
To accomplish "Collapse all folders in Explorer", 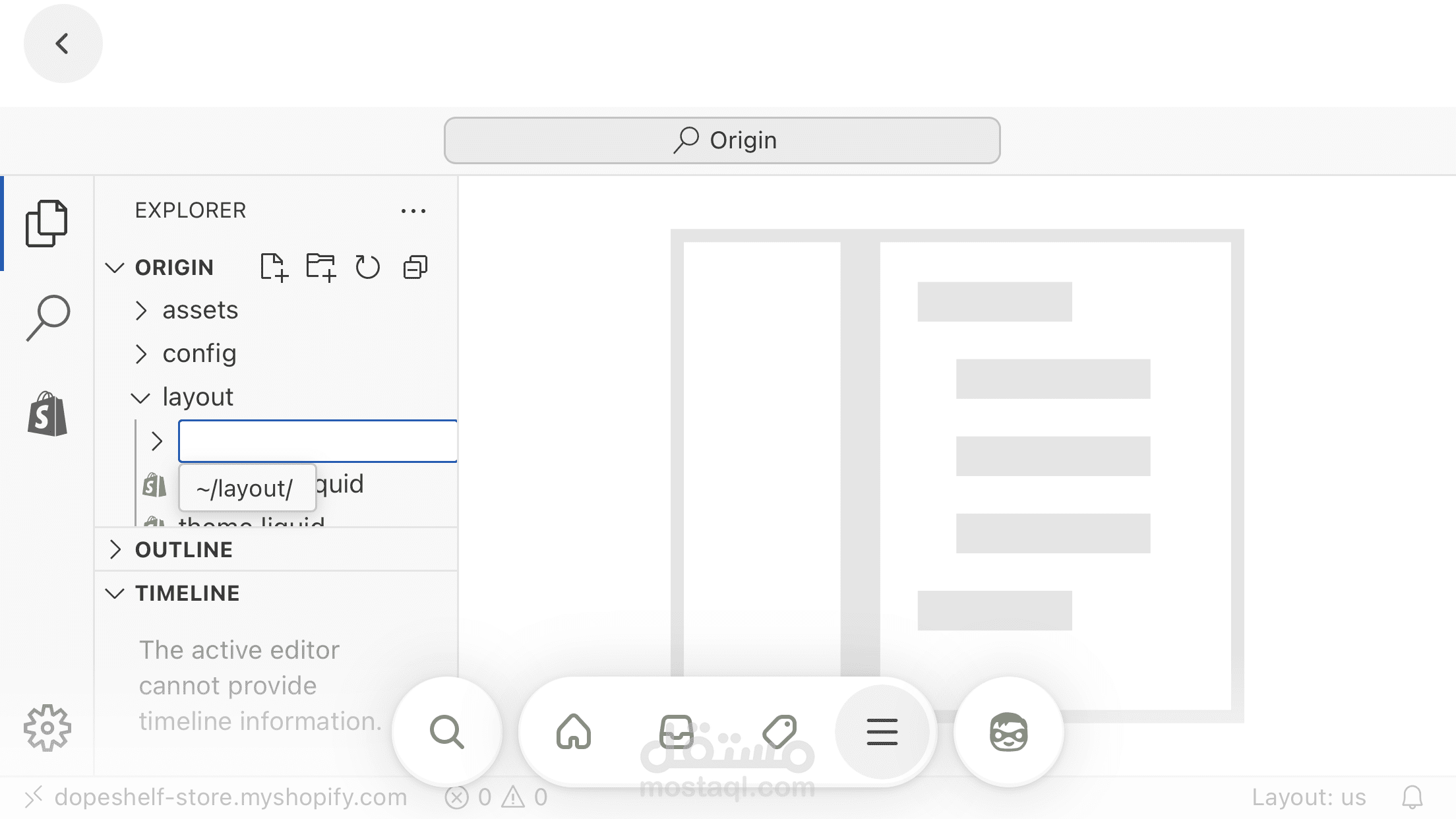I will 415,267.
